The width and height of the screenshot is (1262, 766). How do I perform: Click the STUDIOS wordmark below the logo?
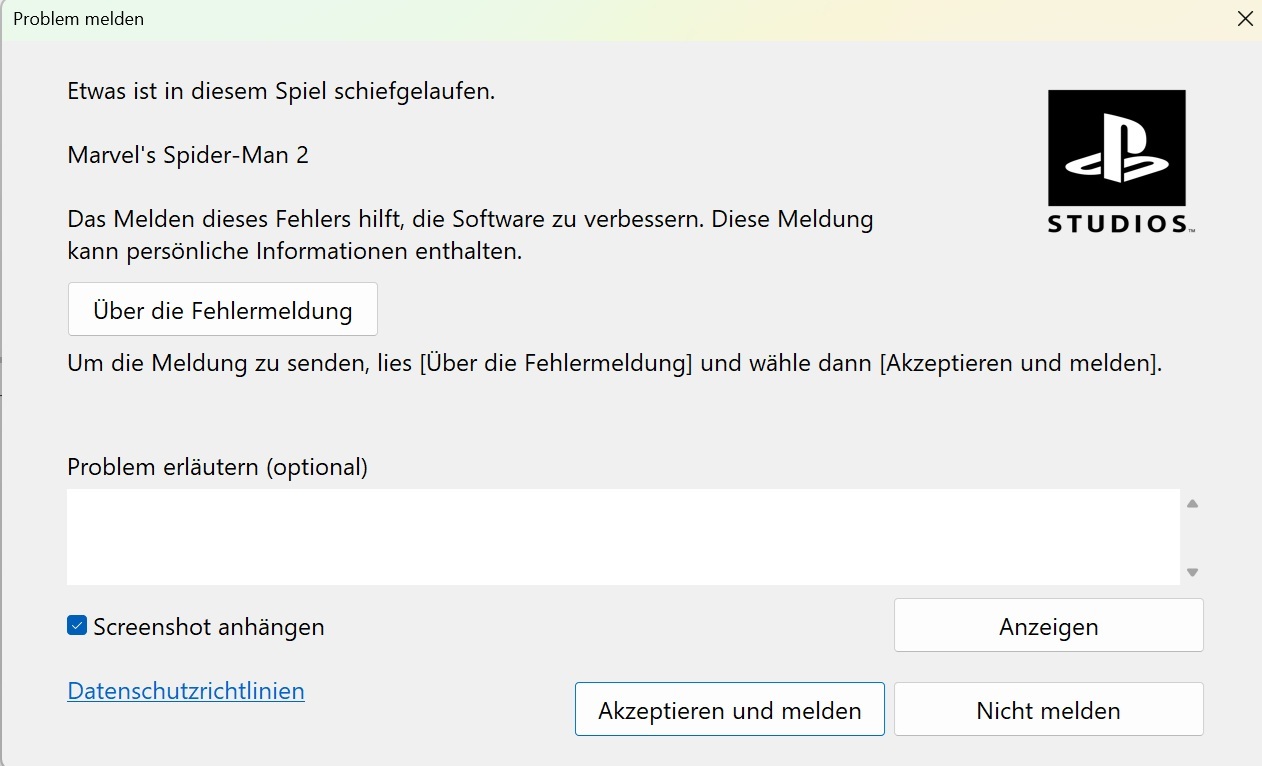coord(1120,223)
